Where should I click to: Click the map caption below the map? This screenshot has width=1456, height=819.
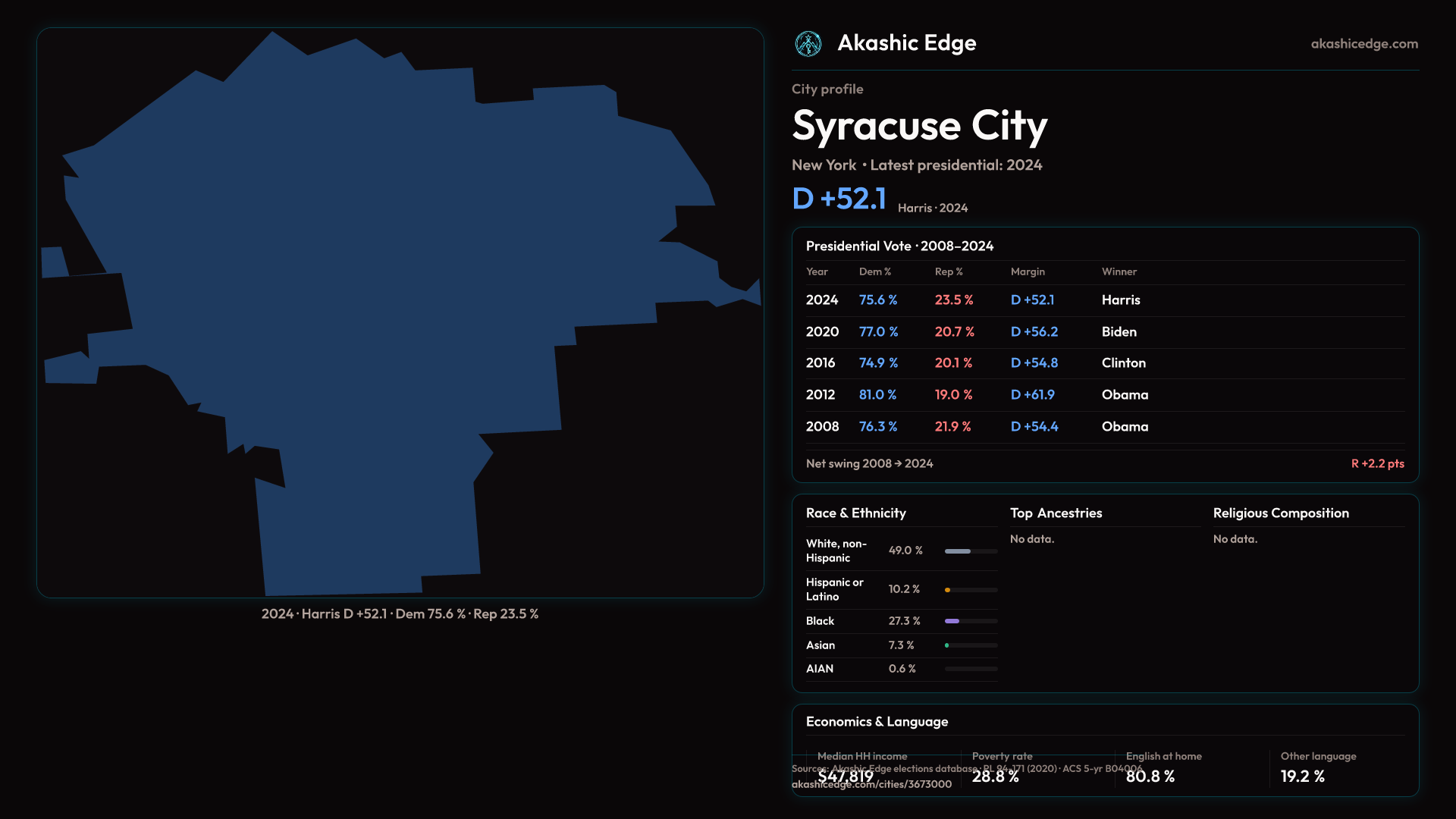coord(400,614)
